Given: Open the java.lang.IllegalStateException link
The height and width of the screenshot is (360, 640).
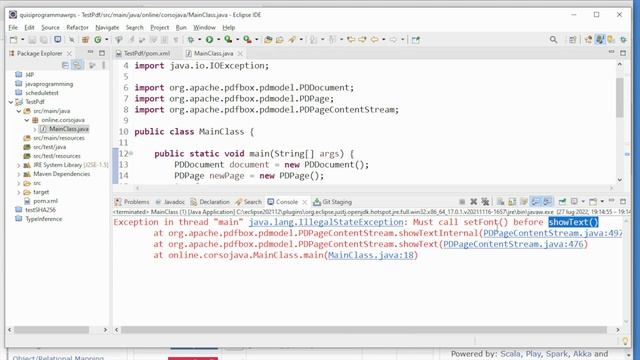Looking at the screenshot, I should [x=326, y=222].
